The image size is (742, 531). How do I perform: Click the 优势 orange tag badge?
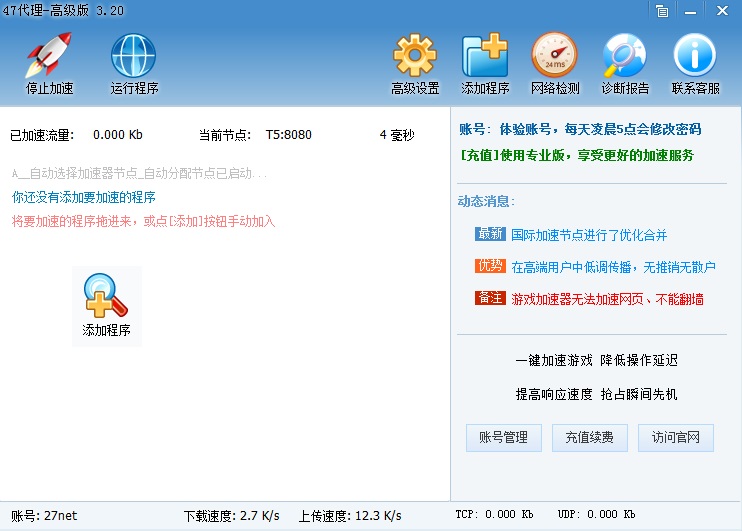click(x=490, y=266)
